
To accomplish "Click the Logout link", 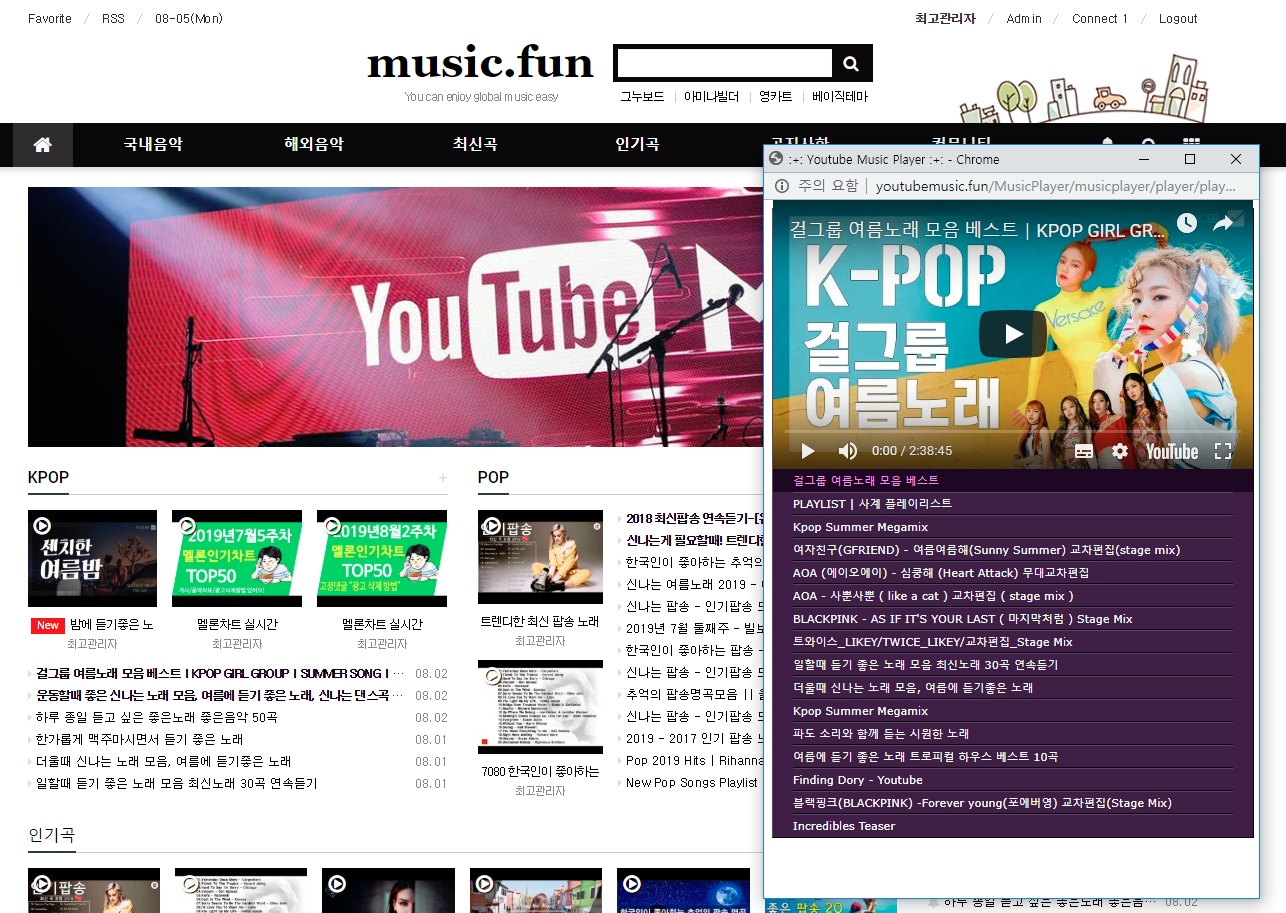I will 1177,19.
